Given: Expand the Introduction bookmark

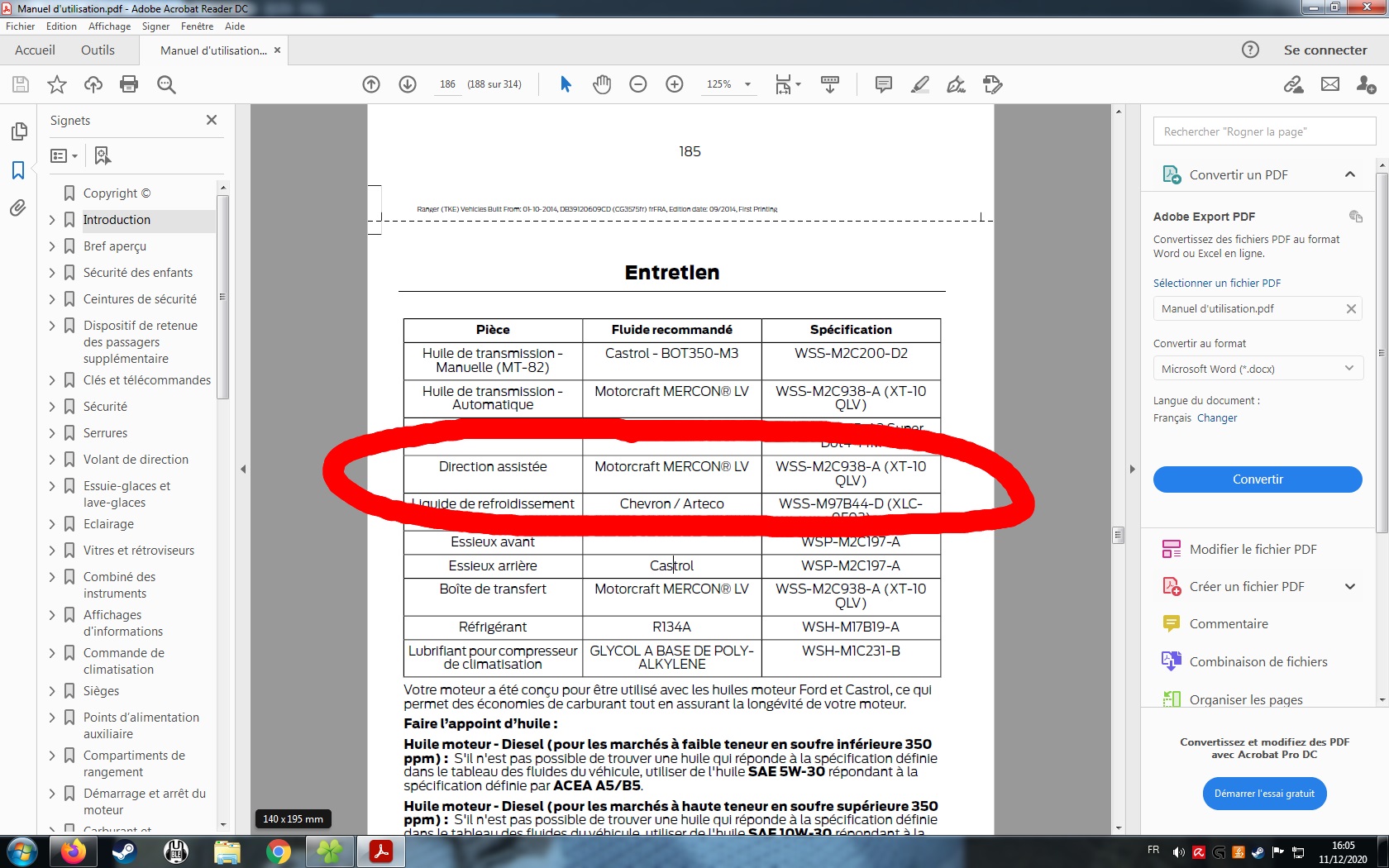Looking at the screenshot, I should point(52,220).
